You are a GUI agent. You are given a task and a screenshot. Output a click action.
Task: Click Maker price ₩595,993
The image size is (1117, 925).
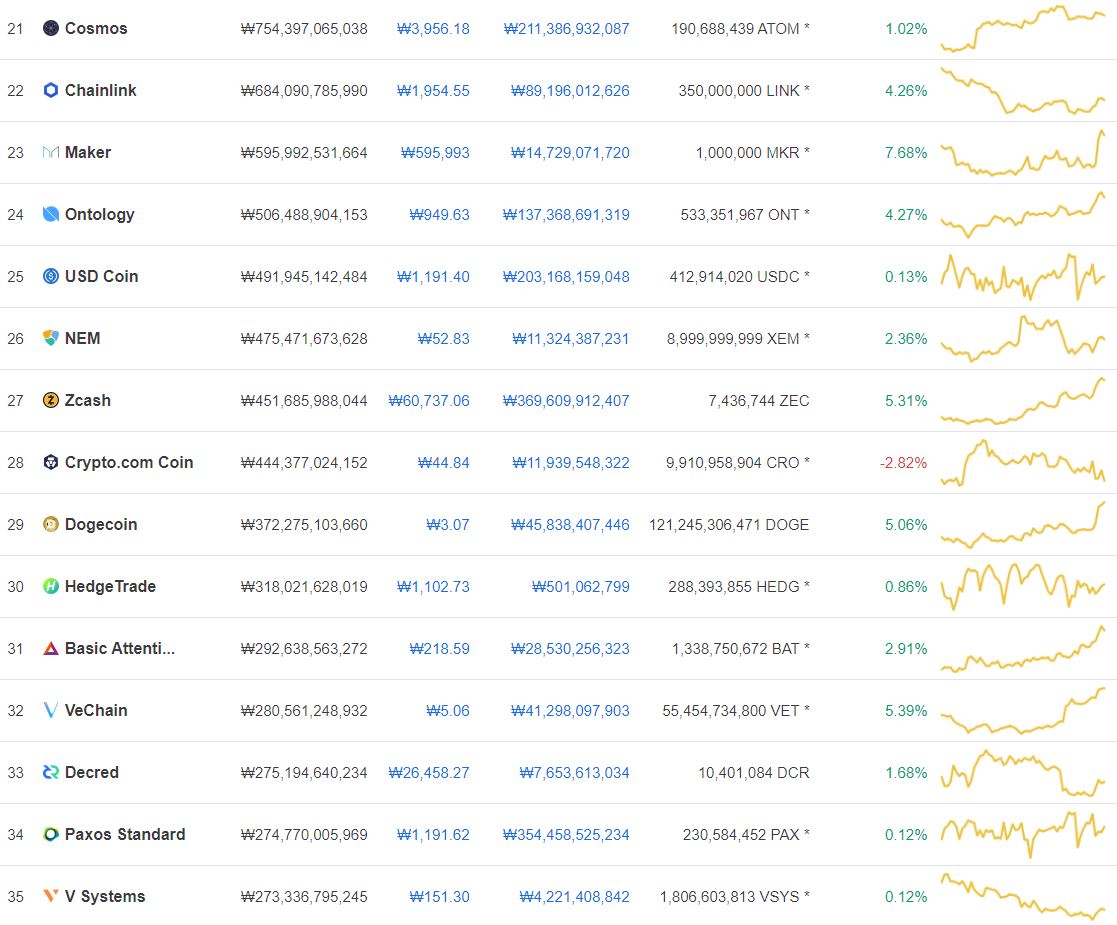point(435,153)
